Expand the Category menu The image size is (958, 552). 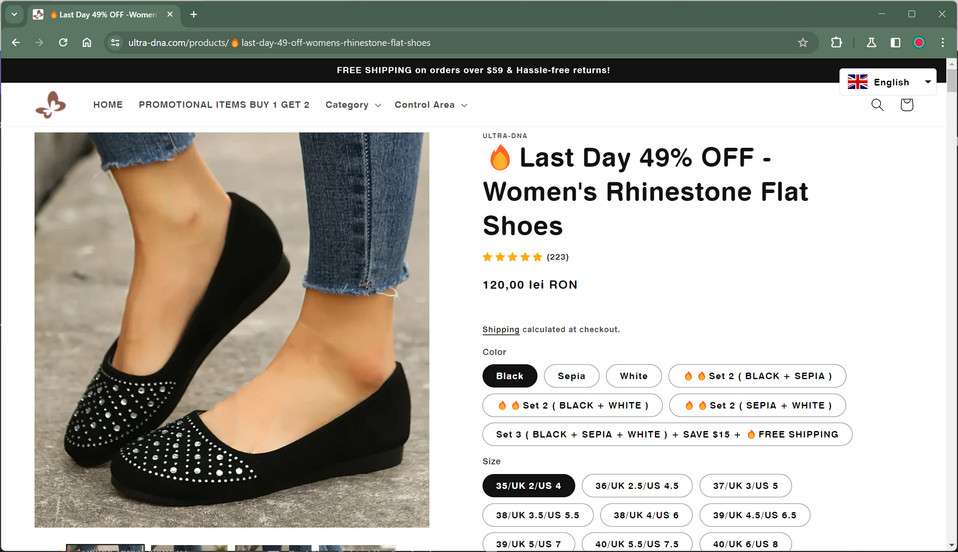(352, 105)
